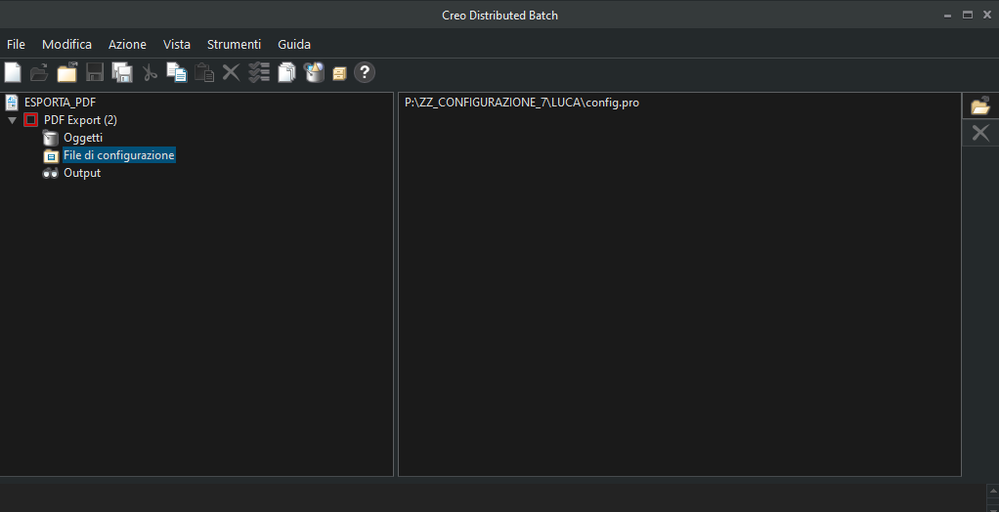
Task: Click the filing cabinet toolbar icon
Action: pyautogui.click(x=339, y=74)
